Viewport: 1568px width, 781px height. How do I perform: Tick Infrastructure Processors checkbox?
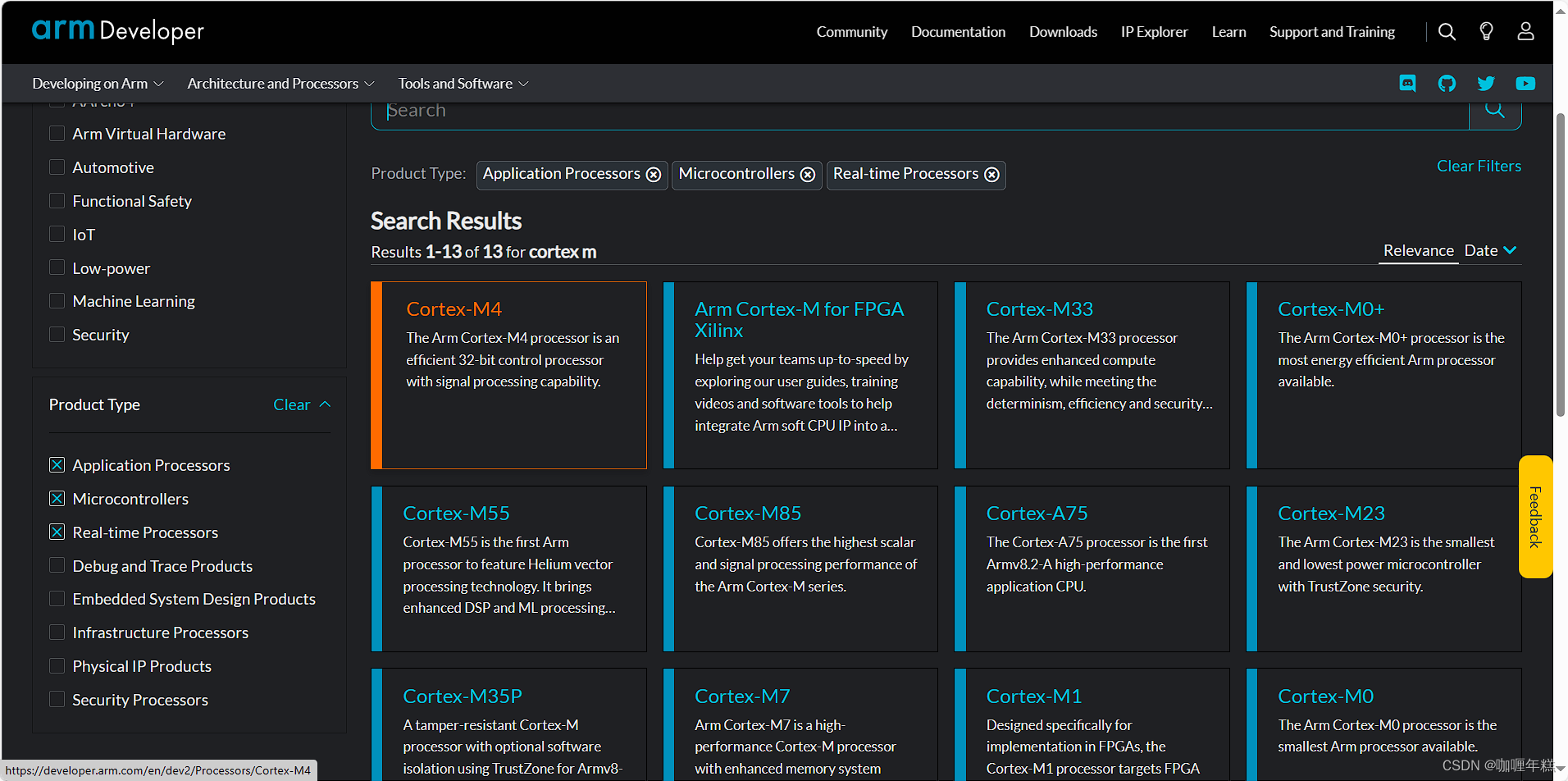(x=57, y=633)
